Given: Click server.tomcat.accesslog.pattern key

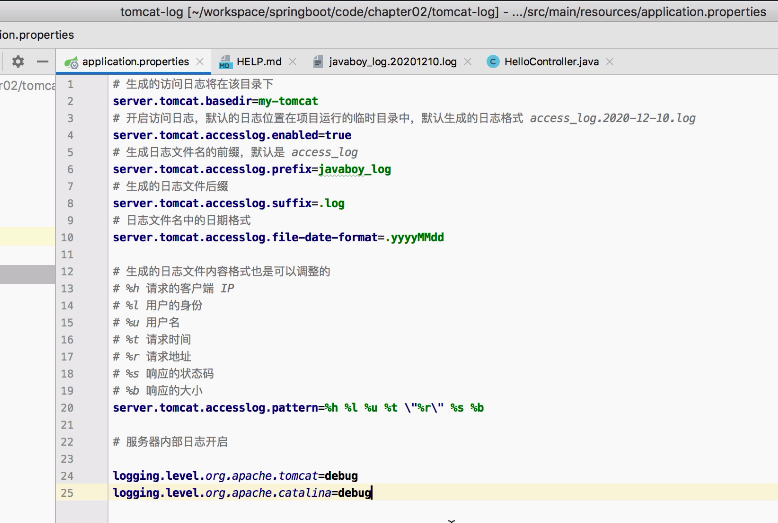Looking at the screenshot, I should pos(215,408).
